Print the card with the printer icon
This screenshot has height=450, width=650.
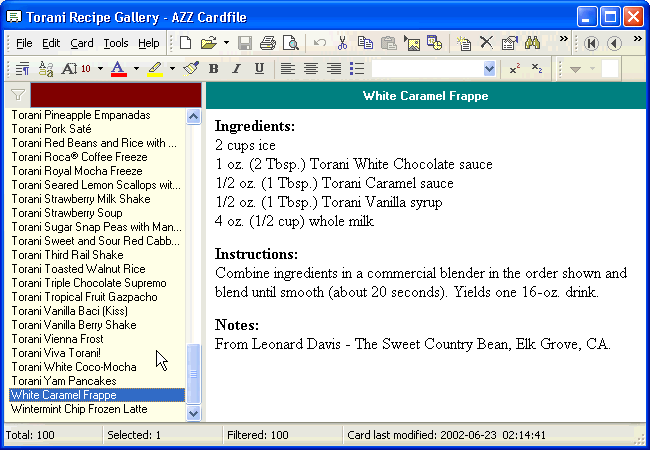coord(268,43)
